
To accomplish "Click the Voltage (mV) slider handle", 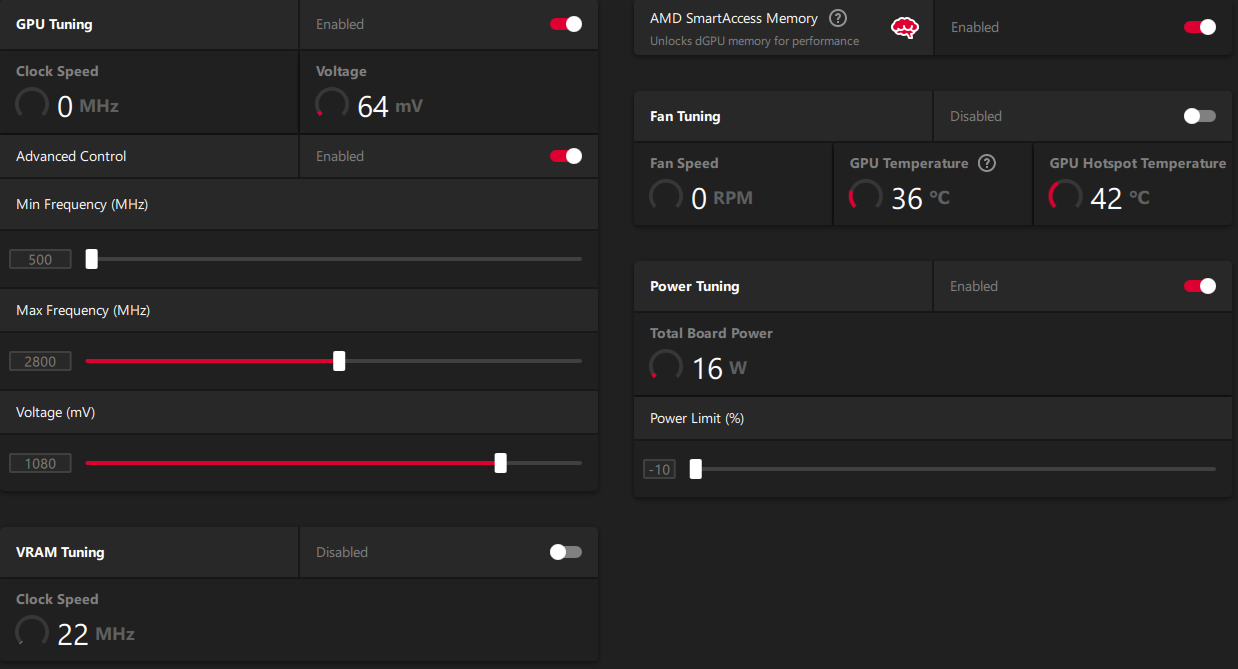I will click(501, 463).
